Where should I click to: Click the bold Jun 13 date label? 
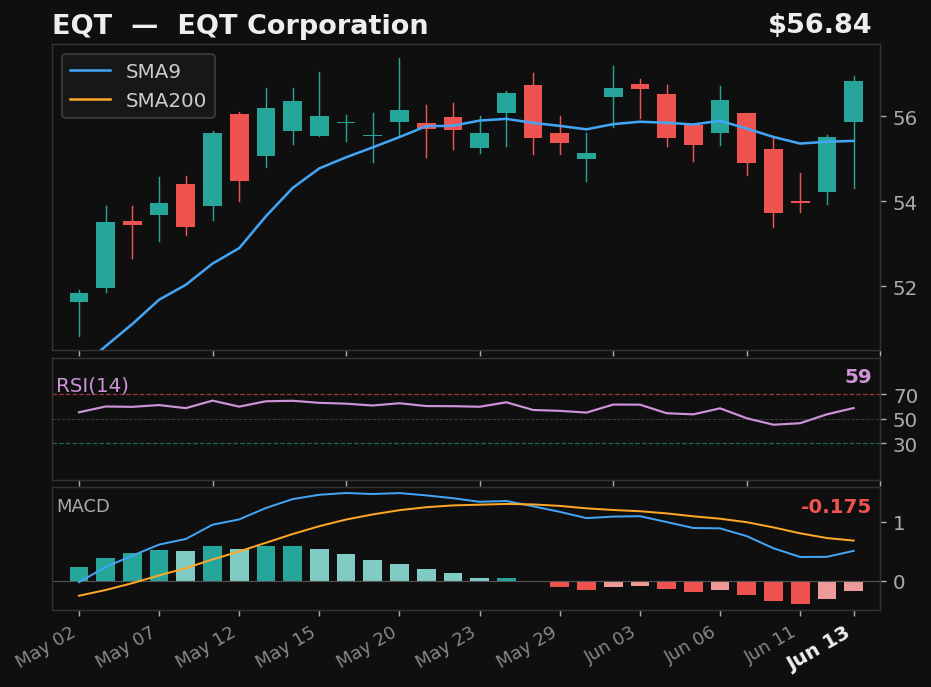tap(819, 648)
